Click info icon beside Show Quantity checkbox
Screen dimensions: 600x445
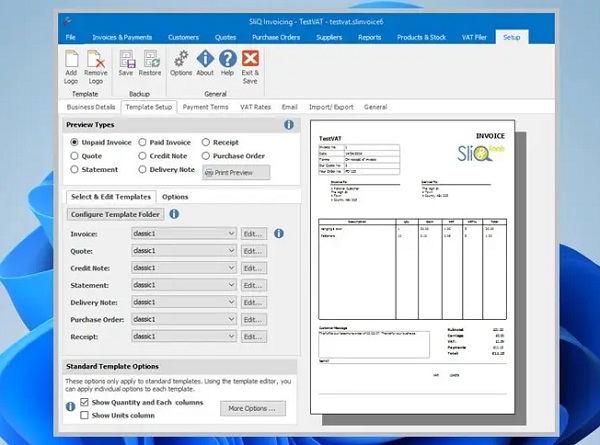[x=70, y=406]
